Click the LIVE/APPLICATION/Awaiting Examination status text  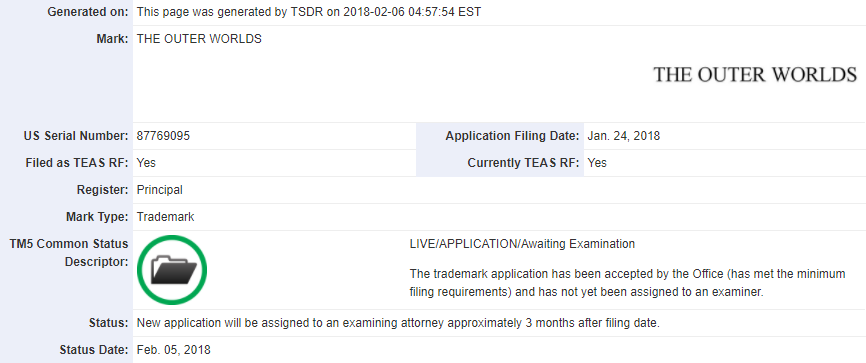click(x=522, y=244)
